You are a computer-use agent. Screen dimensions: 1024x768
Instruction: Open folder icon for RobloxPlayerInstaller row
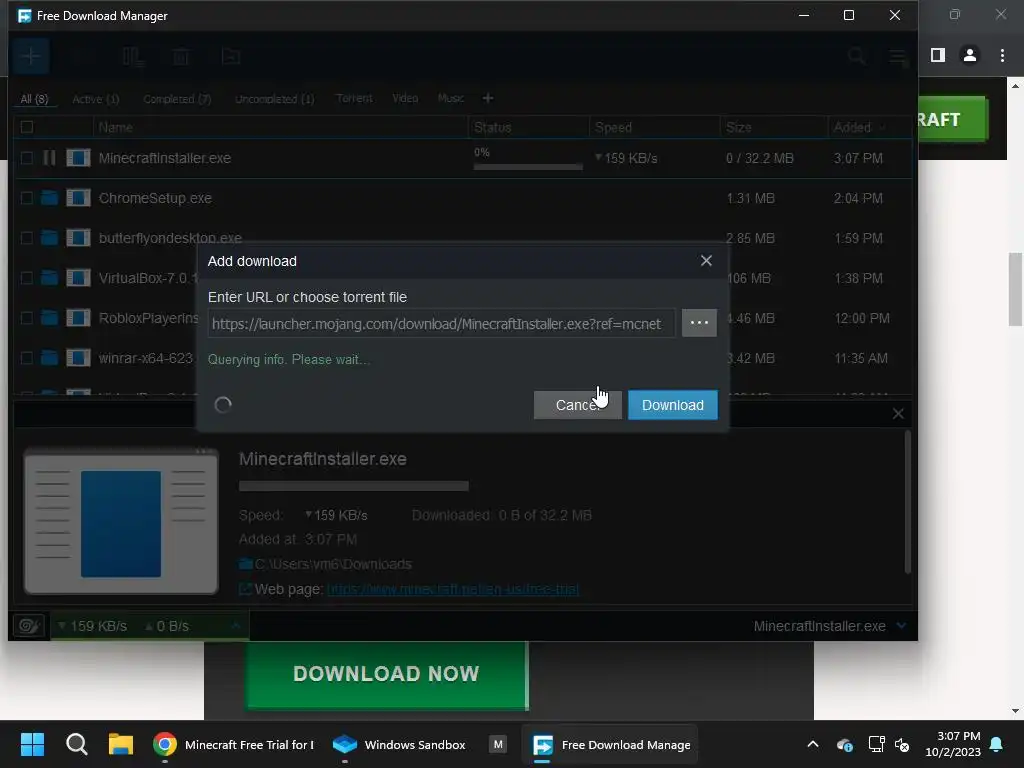tap(49, 318)
